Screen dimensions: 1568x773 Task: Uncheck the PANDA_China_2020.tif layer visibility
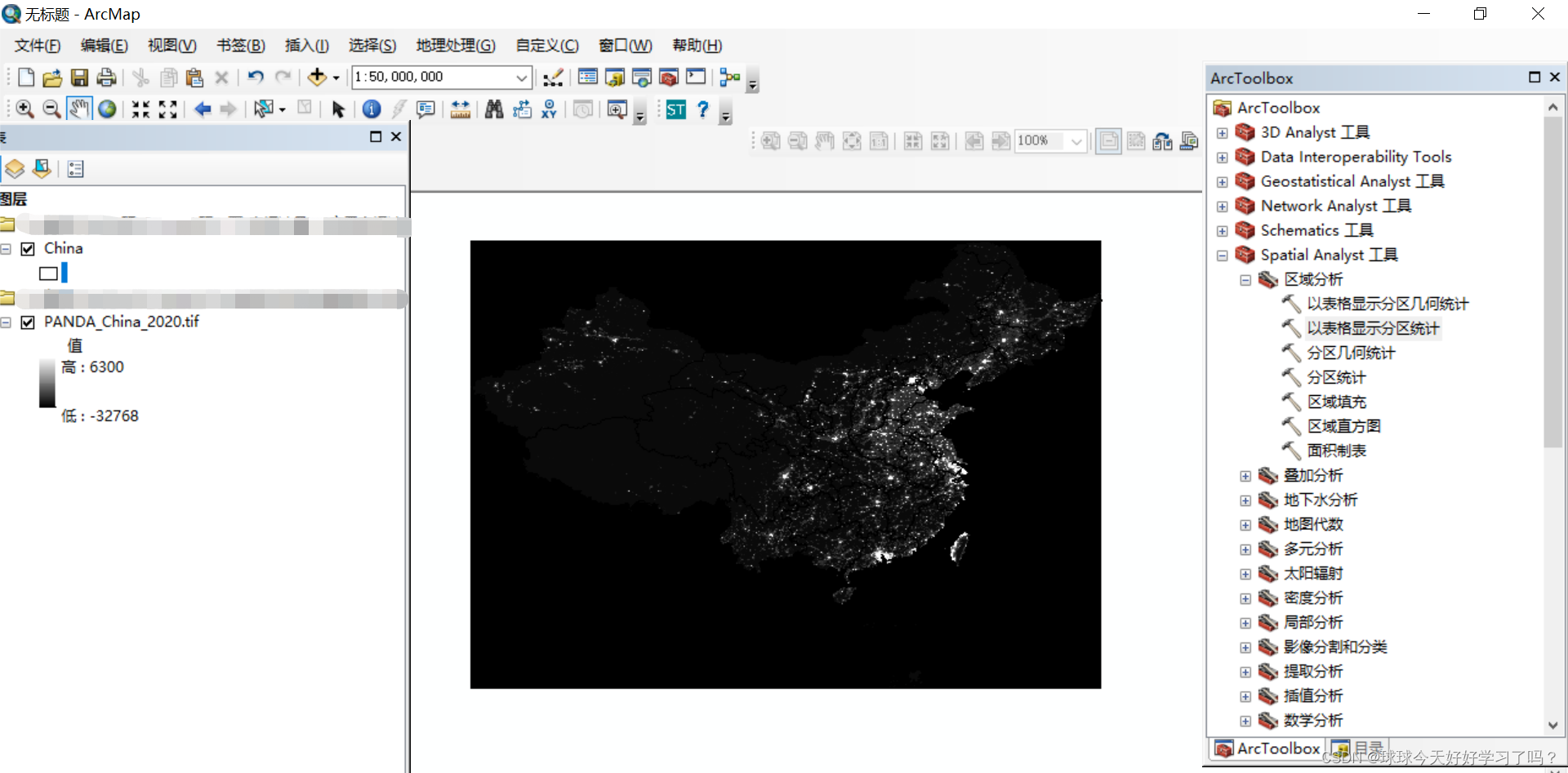tap(28, 322)
